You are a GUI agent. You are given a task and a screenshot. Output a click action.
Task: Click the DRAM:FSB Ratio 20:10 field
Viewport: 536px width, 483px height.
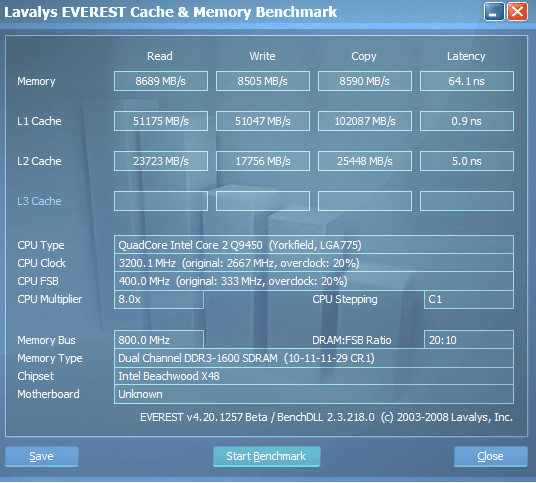(469, 340)
